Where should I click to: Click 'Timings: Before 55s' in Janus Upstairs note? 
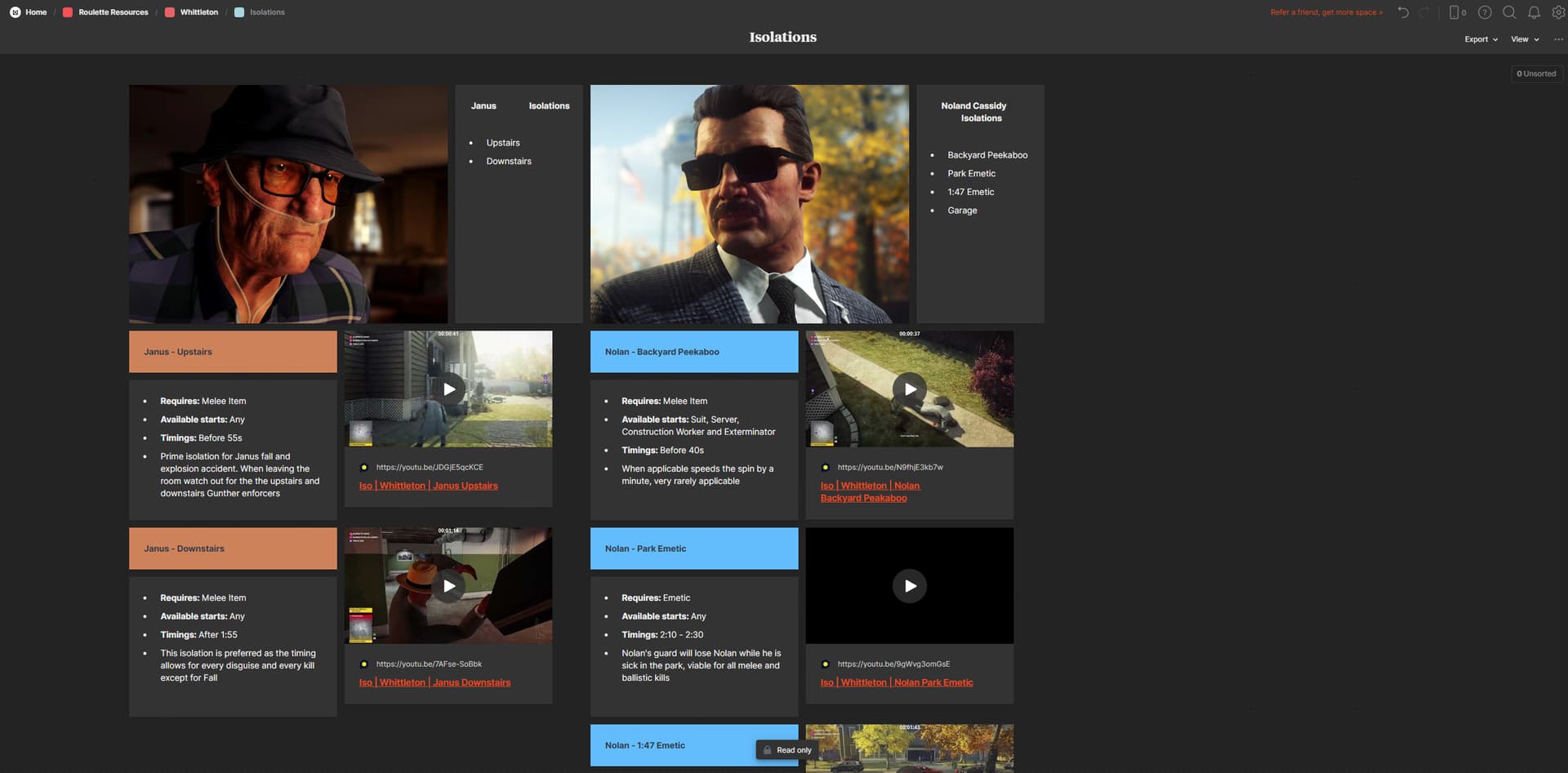(x=201, y=438)
